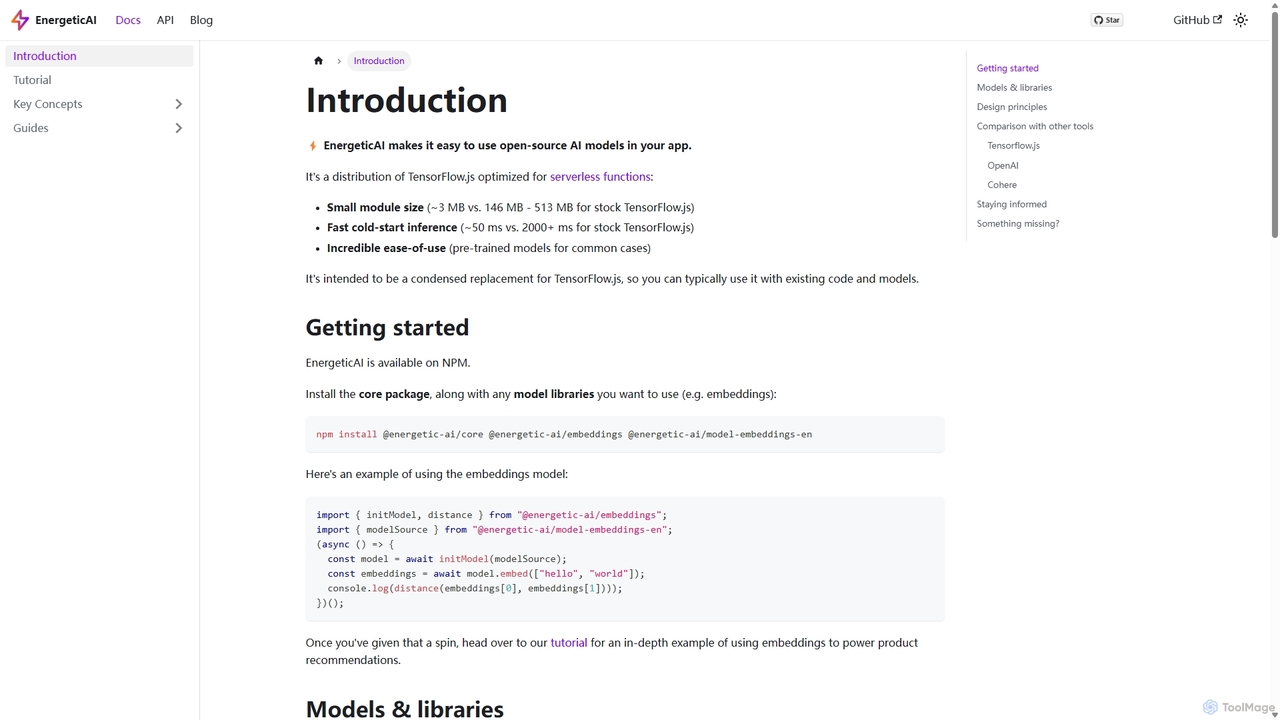Expand the Guides sidebar chevron
1280x720 pixels.
coord(179,128)
